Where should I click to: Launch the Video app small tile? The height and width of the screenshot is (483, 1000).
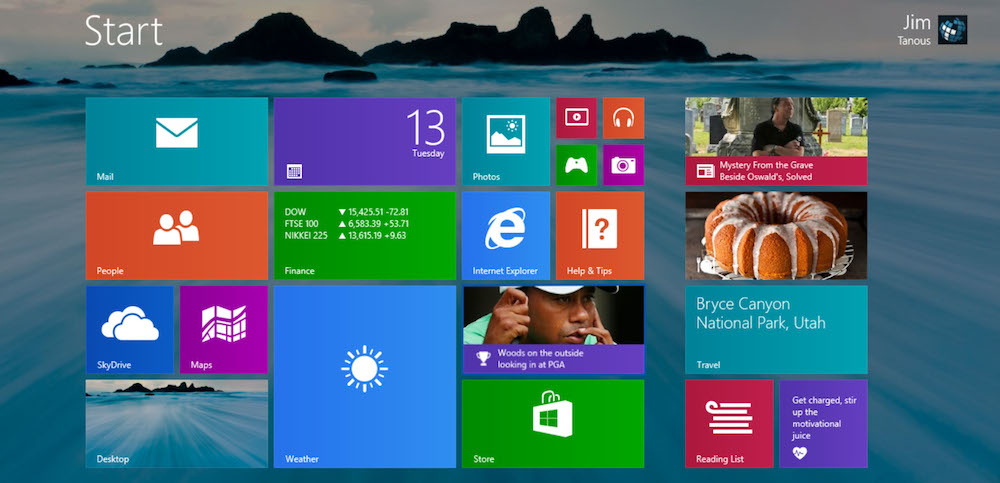(577, 117)
